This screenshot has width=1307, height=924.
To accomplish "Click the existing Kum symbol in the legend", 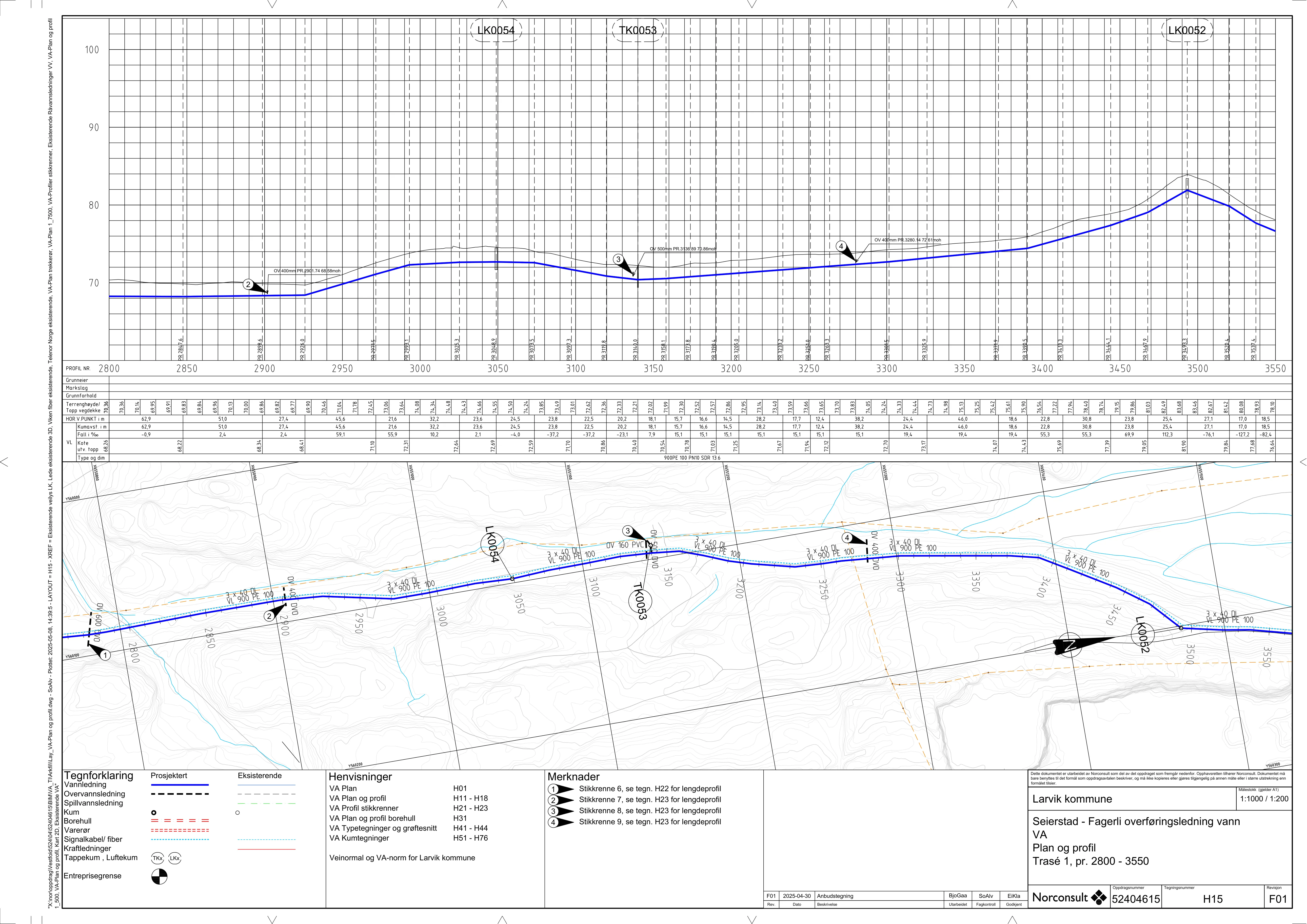I will [x=237, y=812].
